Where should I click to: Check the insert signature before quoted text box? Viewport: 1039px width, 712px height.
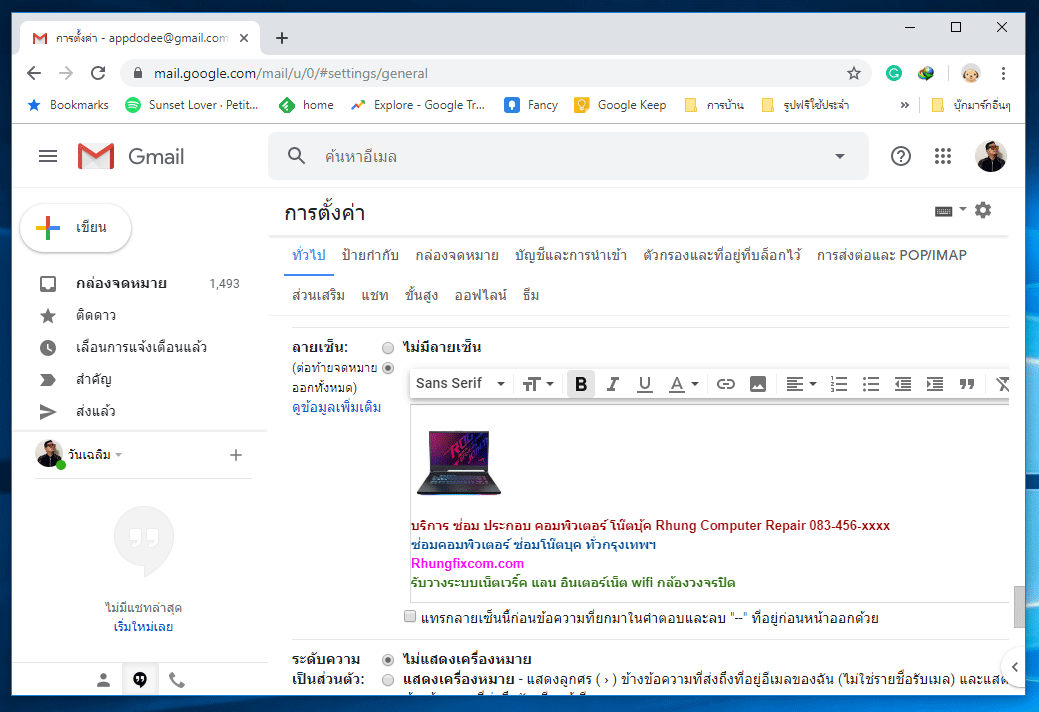[x=410, y=617]
